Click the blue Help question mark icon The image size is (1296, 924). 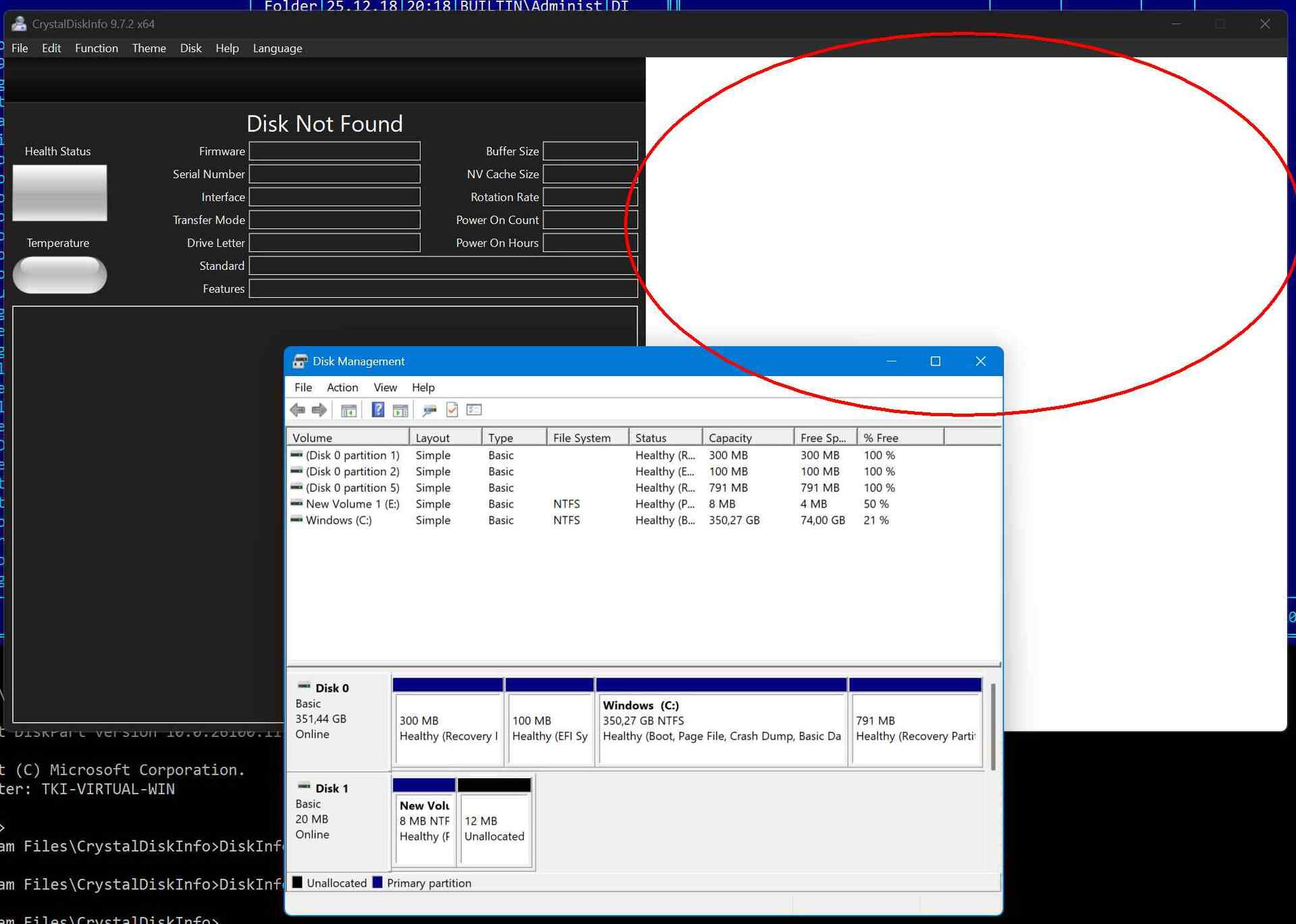[378, 410]
